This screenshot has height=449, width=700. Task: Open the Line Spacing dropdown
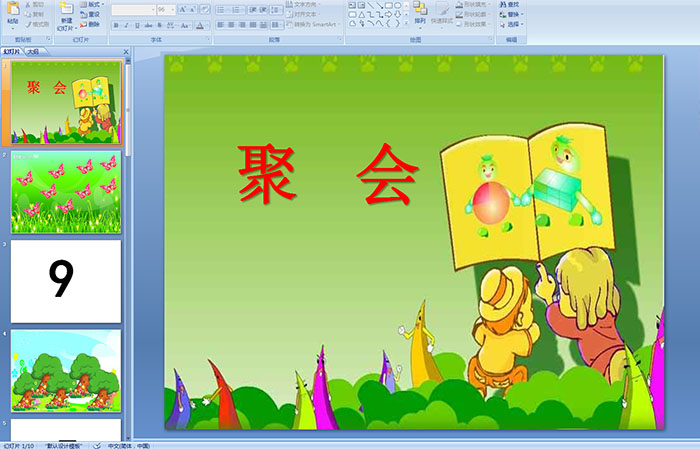[276, 9]
